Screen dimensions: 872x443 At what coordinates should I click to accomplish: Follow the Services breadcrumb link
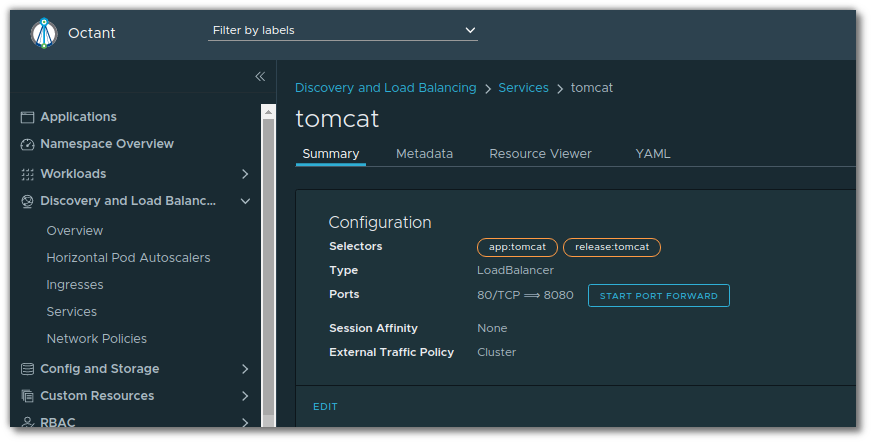[x=523, y=88]
